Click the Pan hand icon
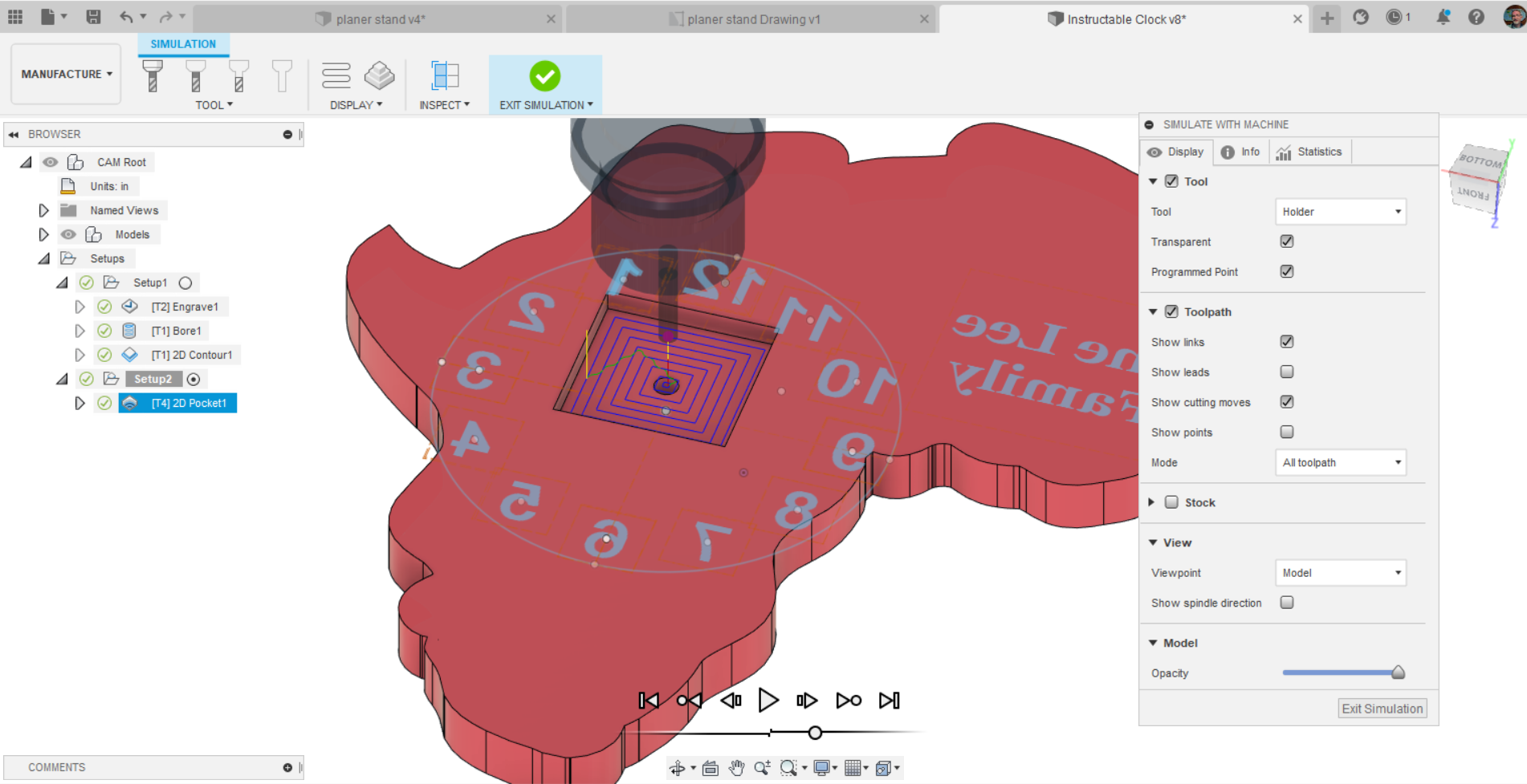 click(x=736, y=768)
